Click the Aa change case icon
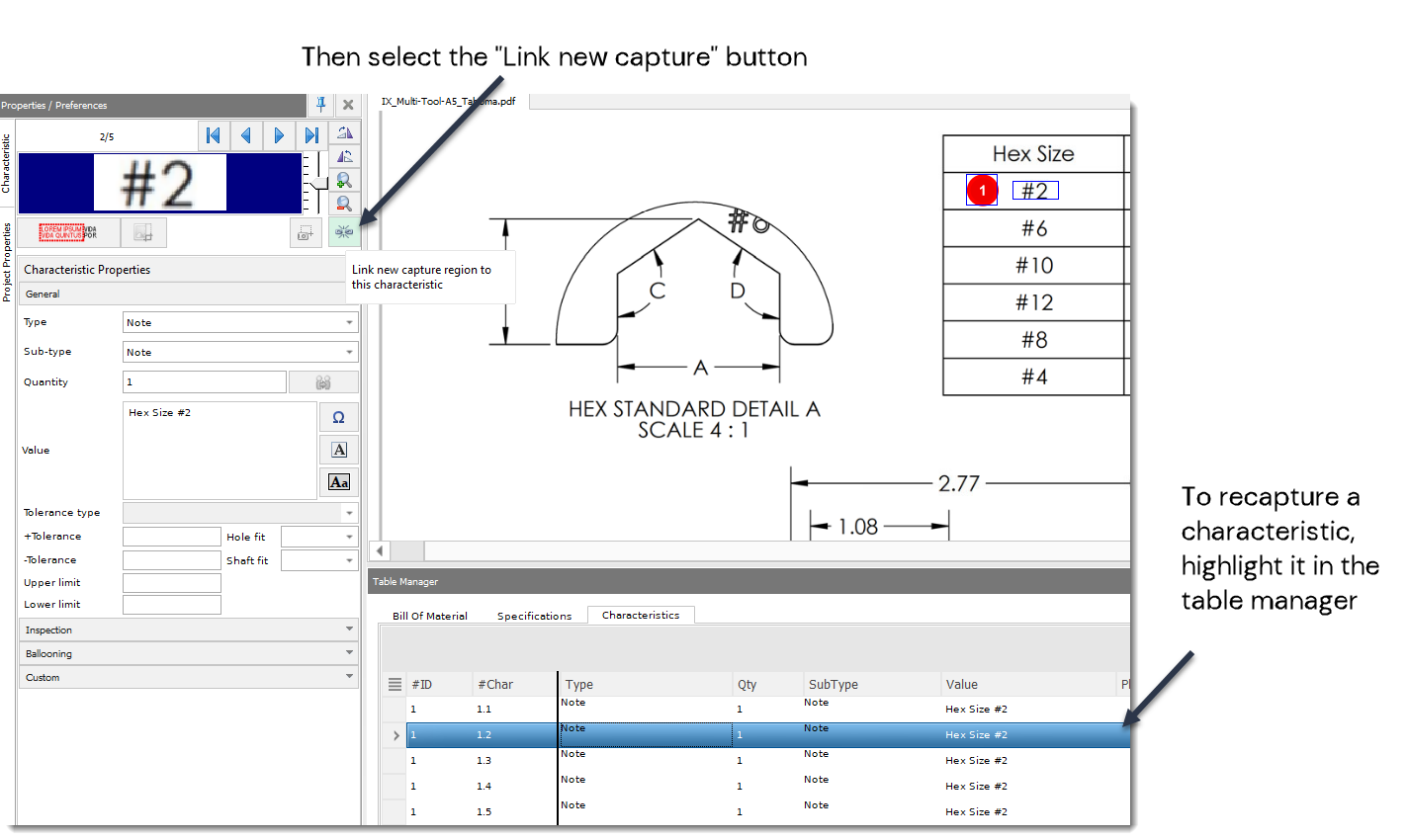The width and height of the screenshot is (1408, 840). click(x=339, y=481)
